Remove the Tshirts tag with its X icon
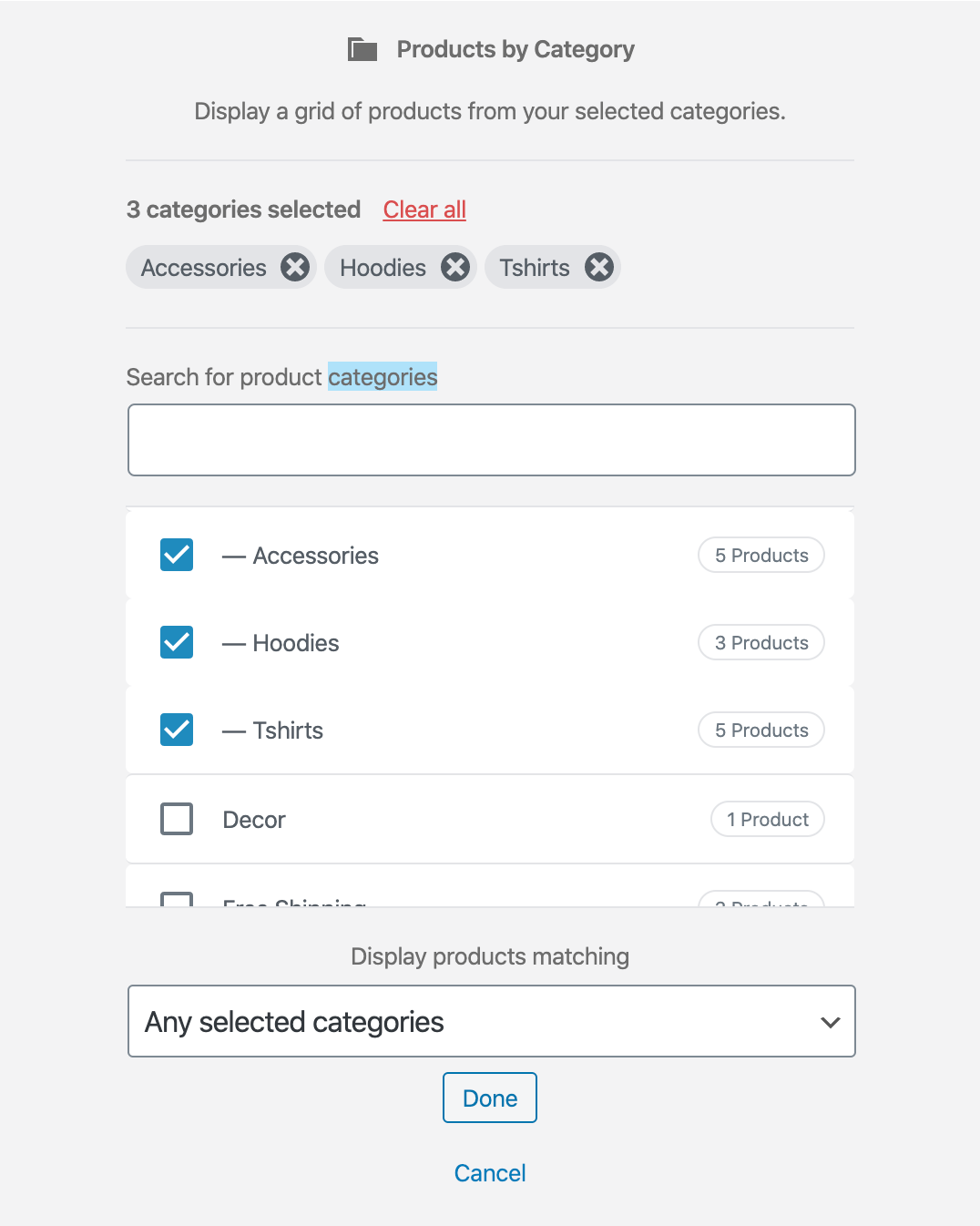This screenshot has width=980, height=1226. (x=598, y=268)
